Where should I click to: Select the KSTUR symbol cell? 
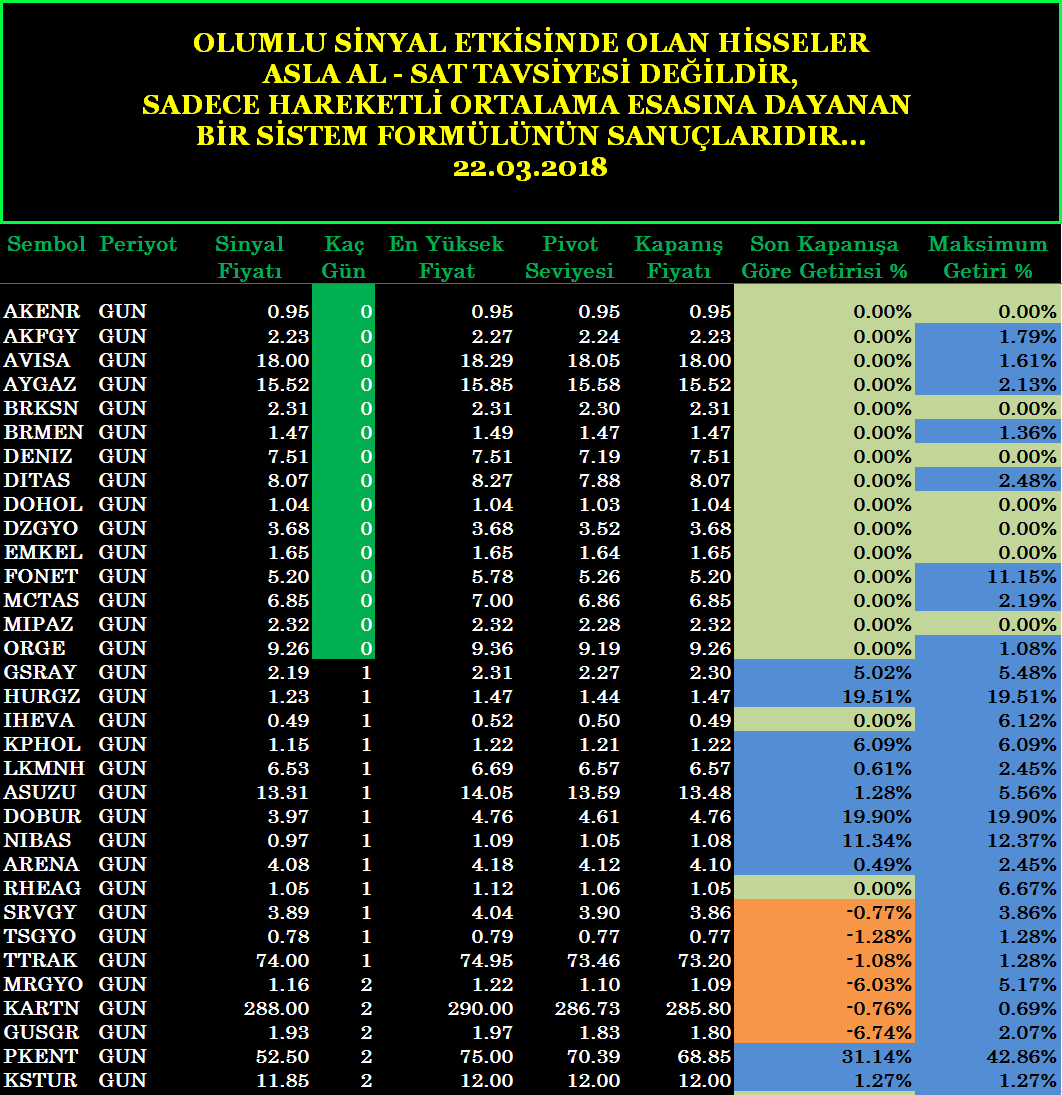[40, 1080]
